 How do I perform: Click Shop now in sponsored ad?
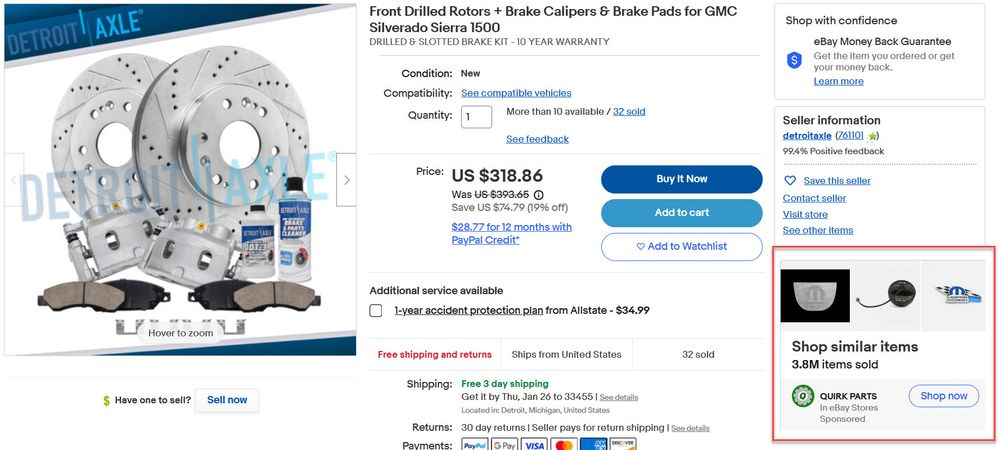point(944,396)
